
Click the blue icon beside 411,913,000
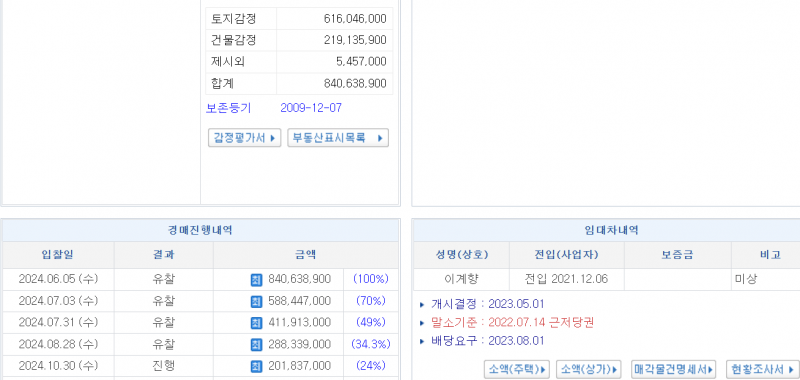pos(256,323)
